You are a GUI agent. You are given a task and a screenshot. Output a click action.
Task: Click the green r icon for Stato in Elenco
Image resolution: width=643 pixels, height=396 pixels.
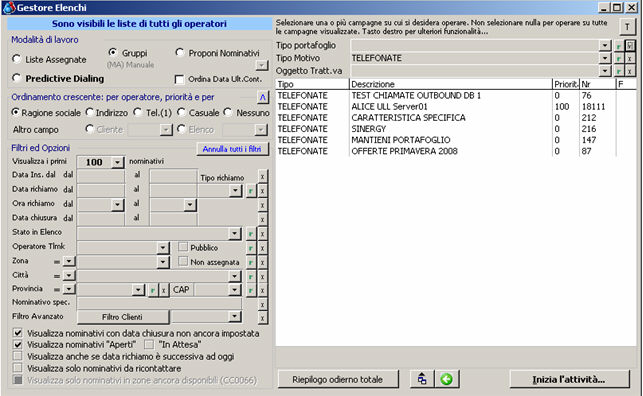pos(251,234)
